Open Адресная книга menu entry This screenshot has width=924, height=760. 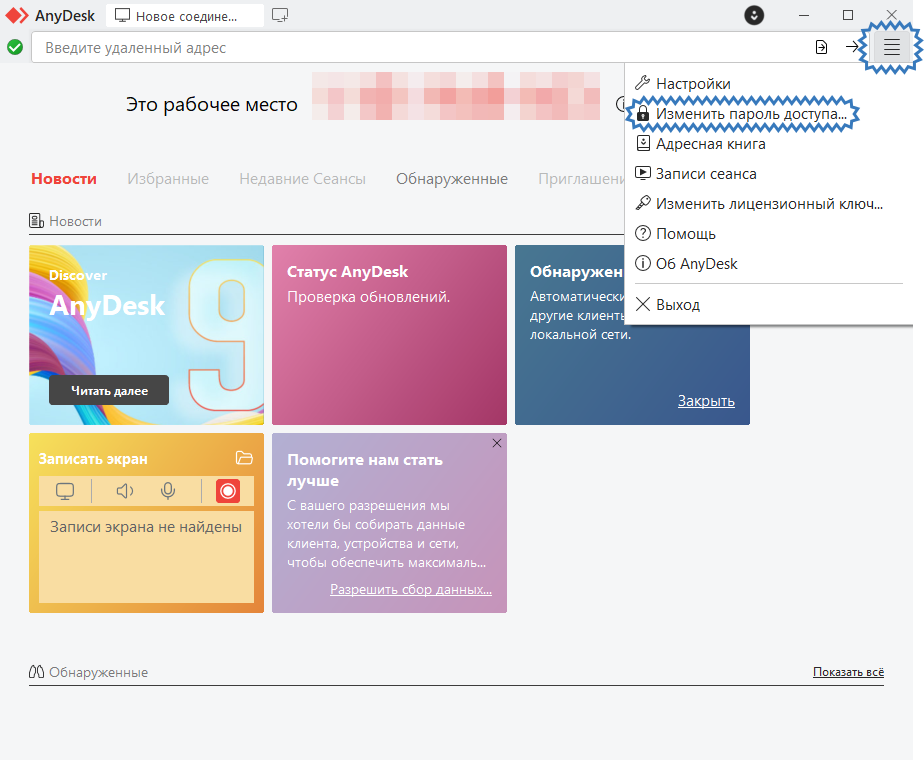pos(768,144)
